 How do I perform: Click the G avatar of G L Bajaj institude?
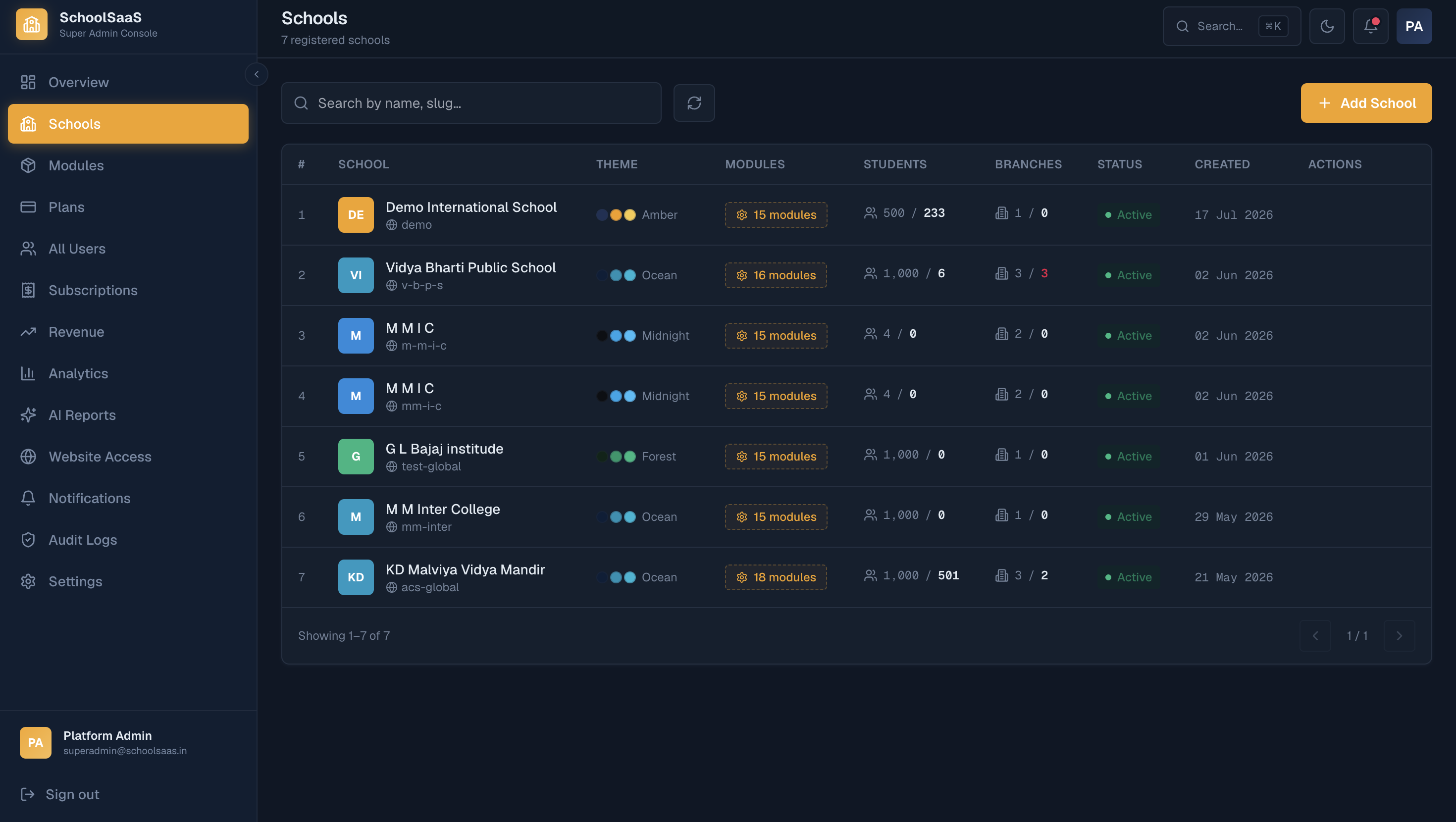click(x=356, y=456)
